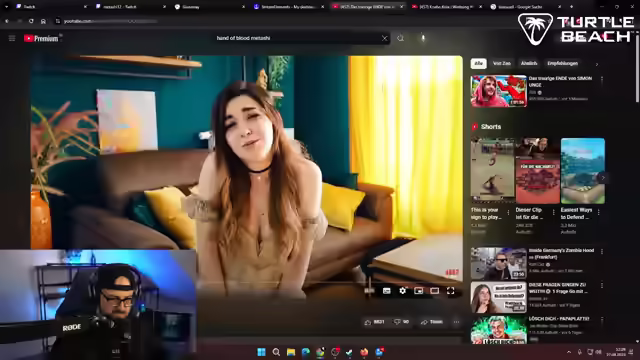Show more filter chips with right arrow
Image resolution: width=640 pixels, height=360 pixels.
coord(597,64)
